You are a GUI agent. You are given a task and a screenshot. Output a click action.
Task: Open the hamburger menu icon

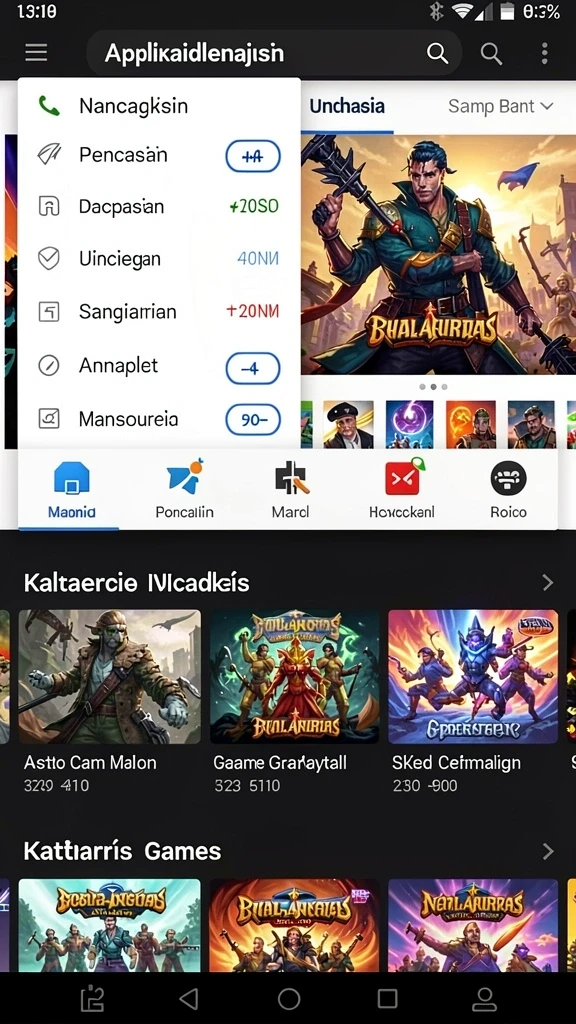coord(36,53)
